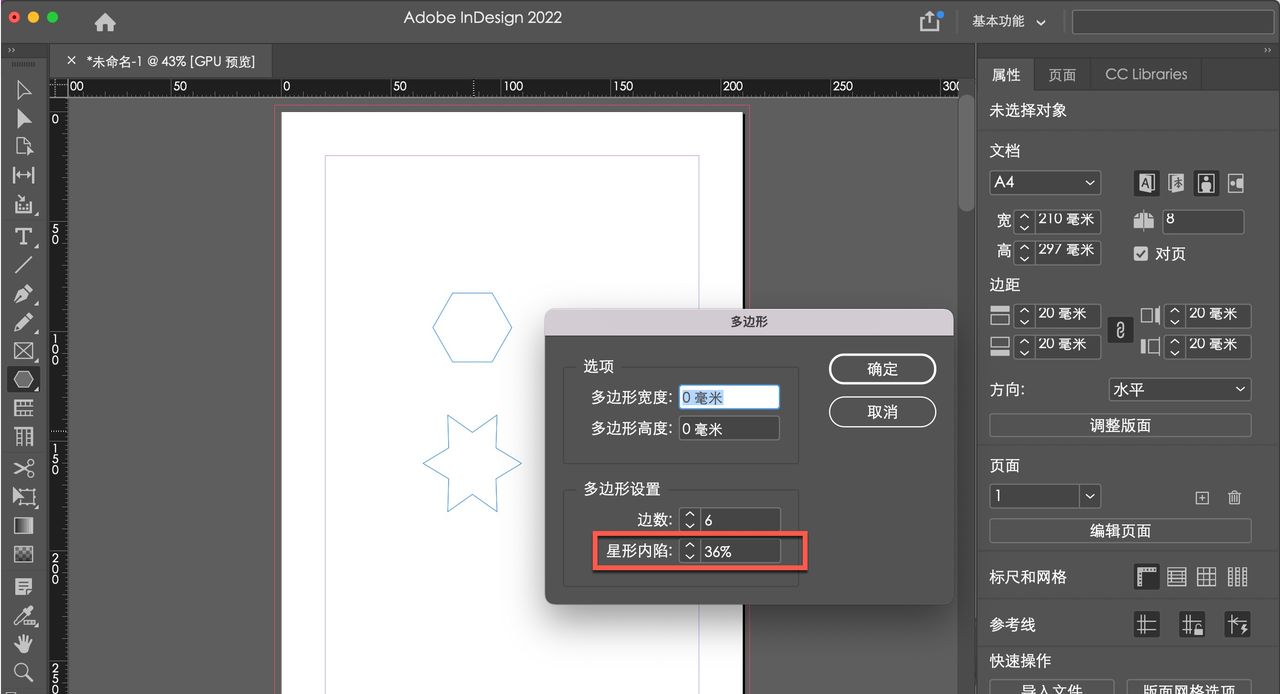Viewport: 1280px width, 694px height.
Task: Click the 确定 button in the polygon dialog
Action: [881, 369]
